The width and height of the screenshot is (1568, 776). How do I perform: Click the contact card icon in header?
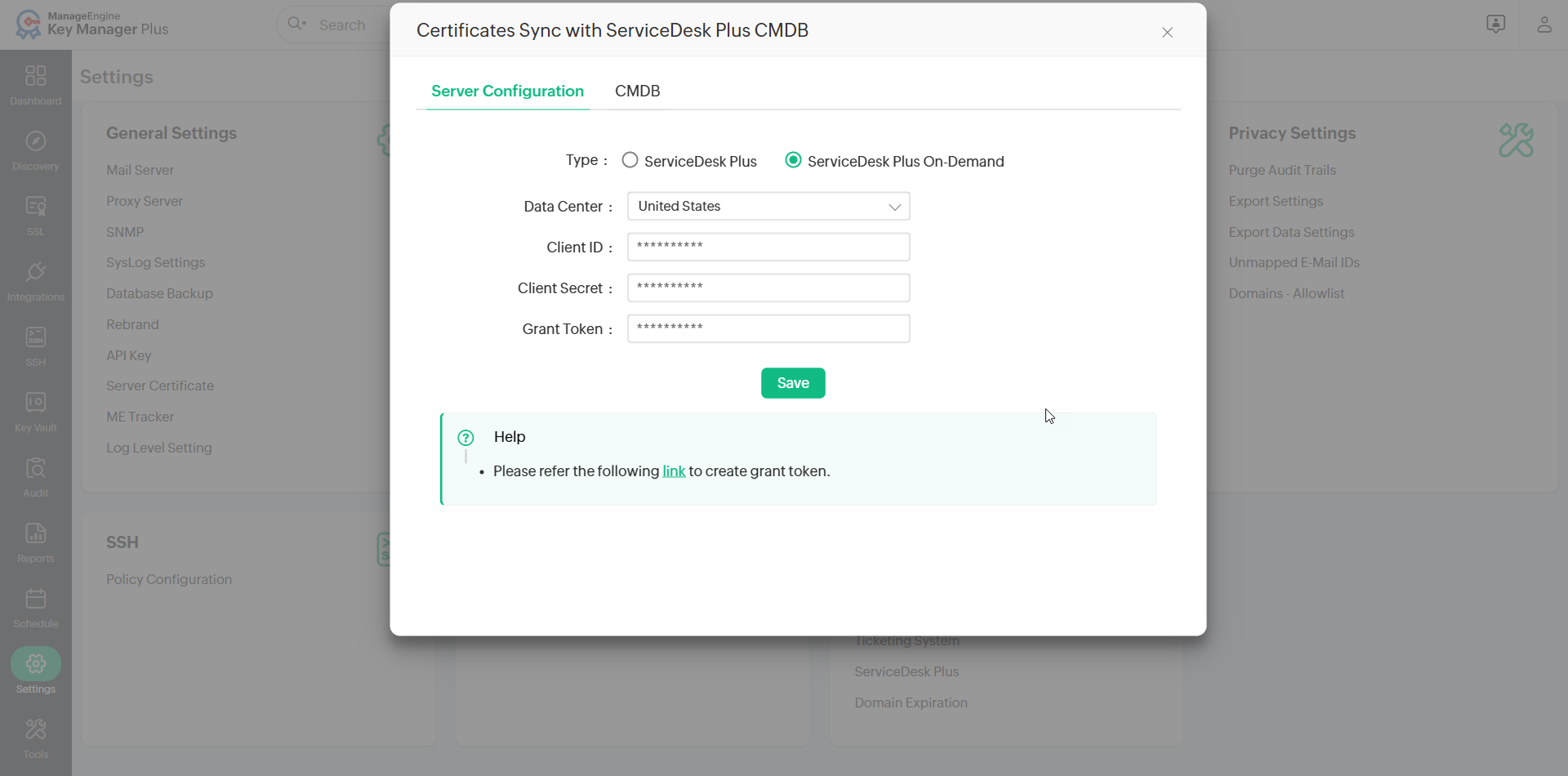point(1495,25)
